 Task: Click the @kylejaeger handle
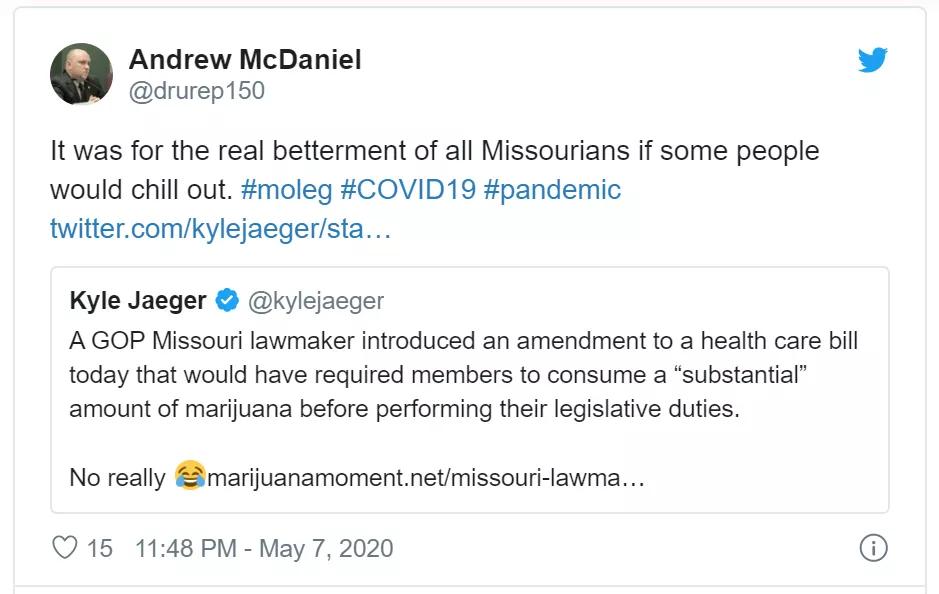(315, 300)
